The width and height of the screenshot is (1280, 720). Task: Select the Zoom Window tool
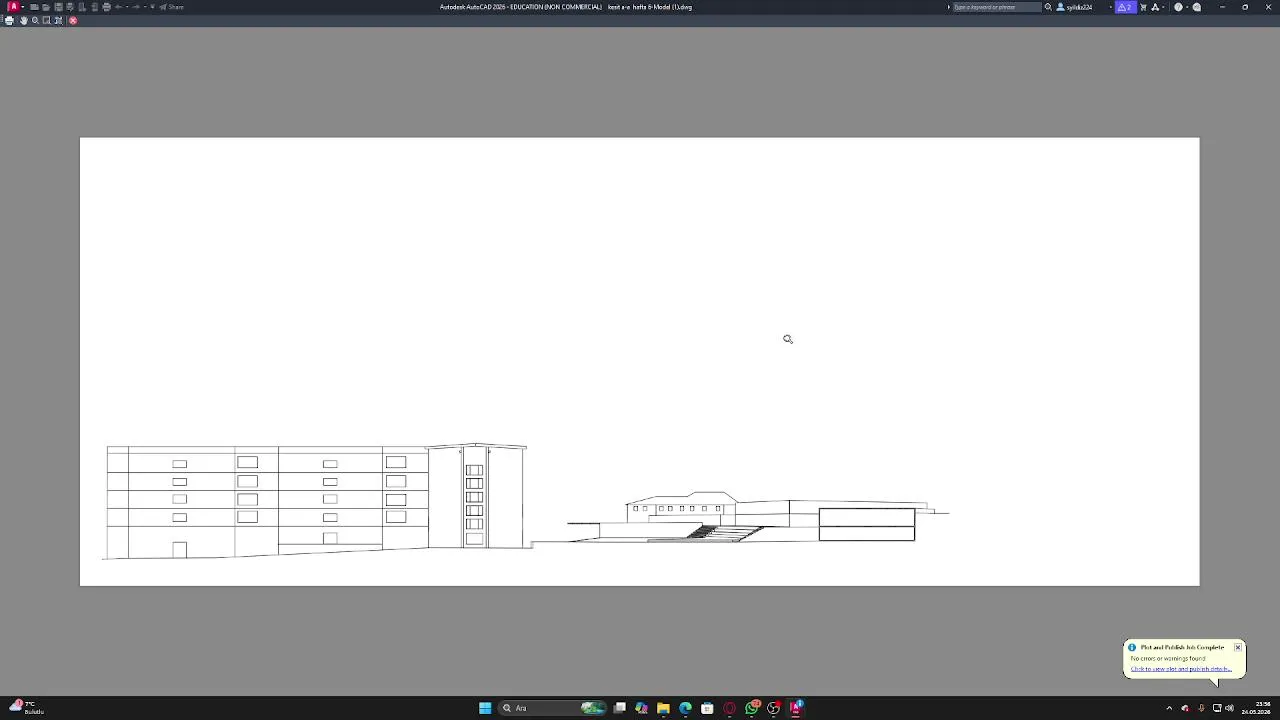pyautogui.click(x=46, y=20)
